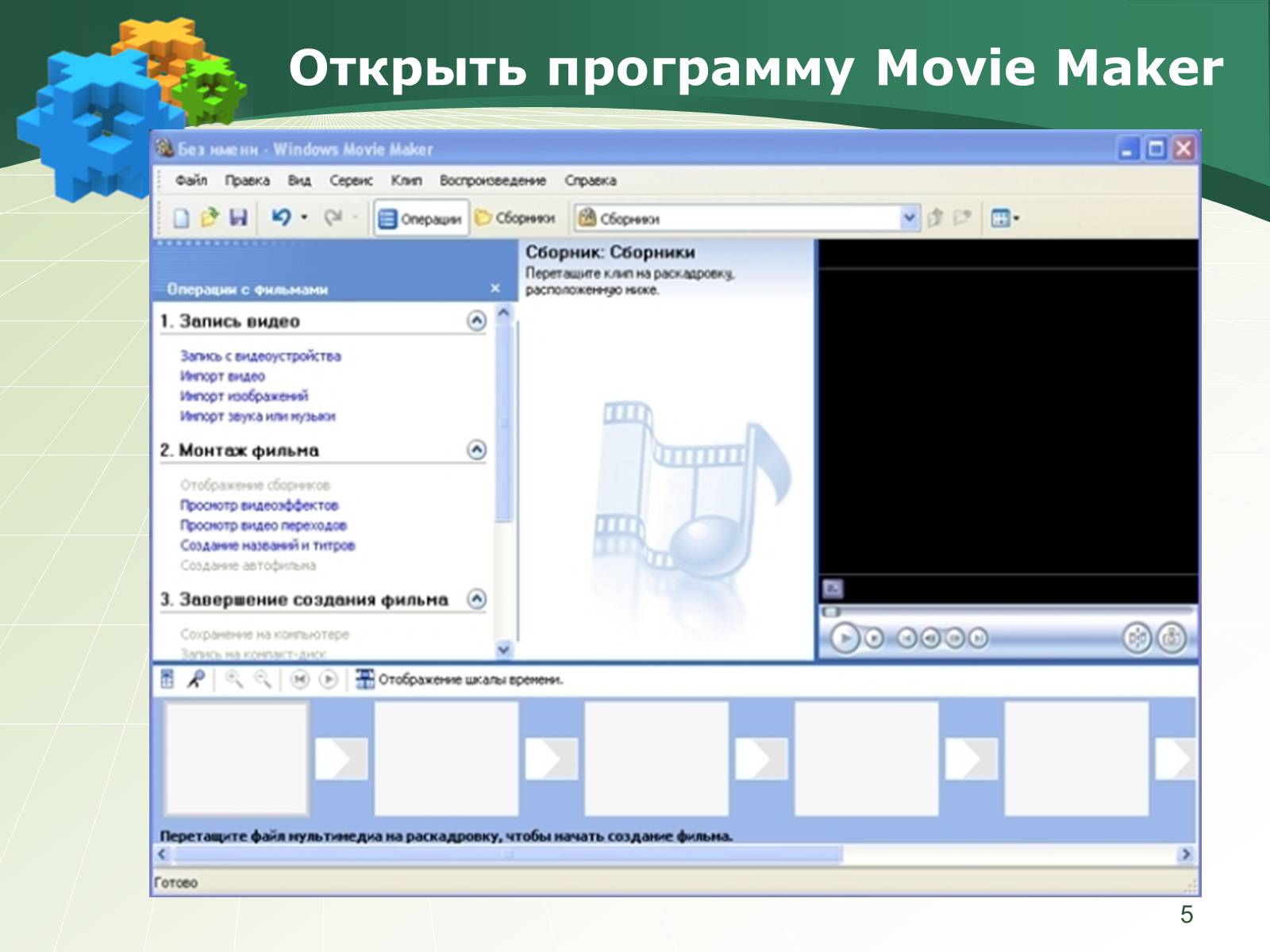The image size is (1270, 952).
Task: Click the storyboard scroll right arrow
Action: [x=1186, y=854]
